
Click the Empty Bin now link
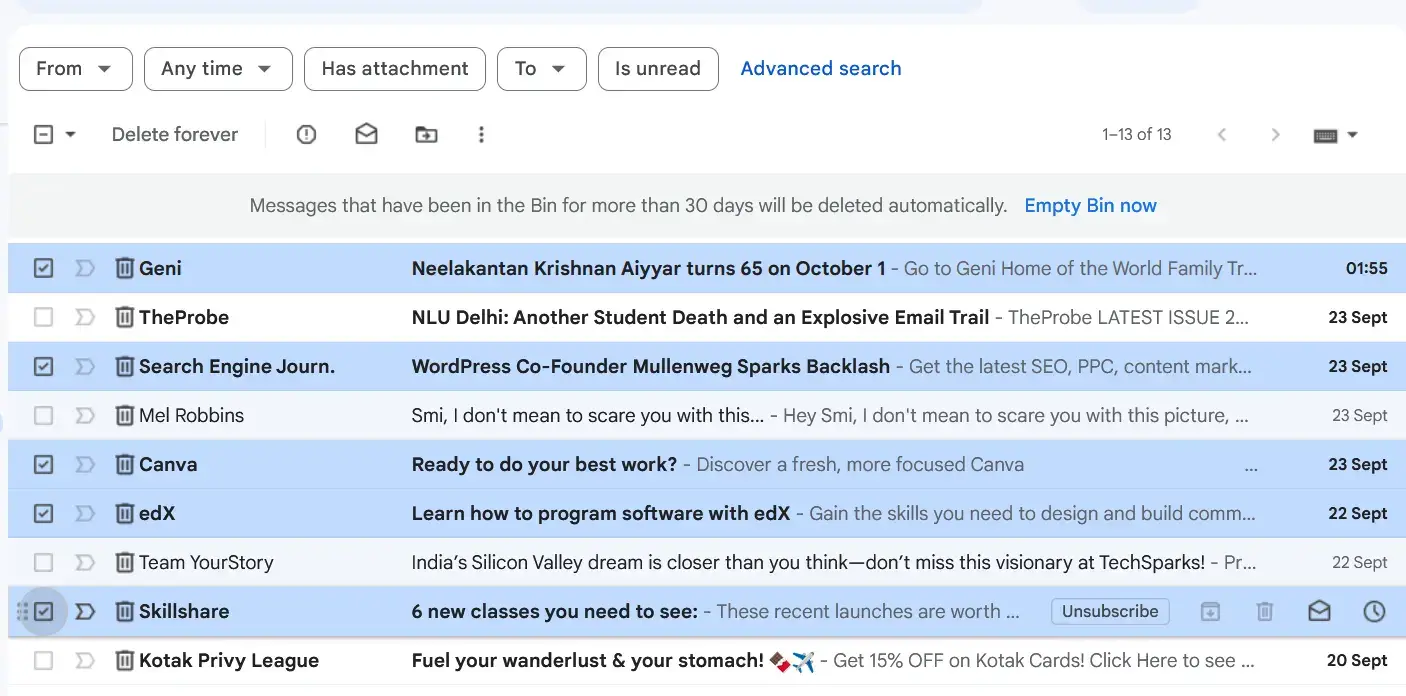(x=1091, y=206)
